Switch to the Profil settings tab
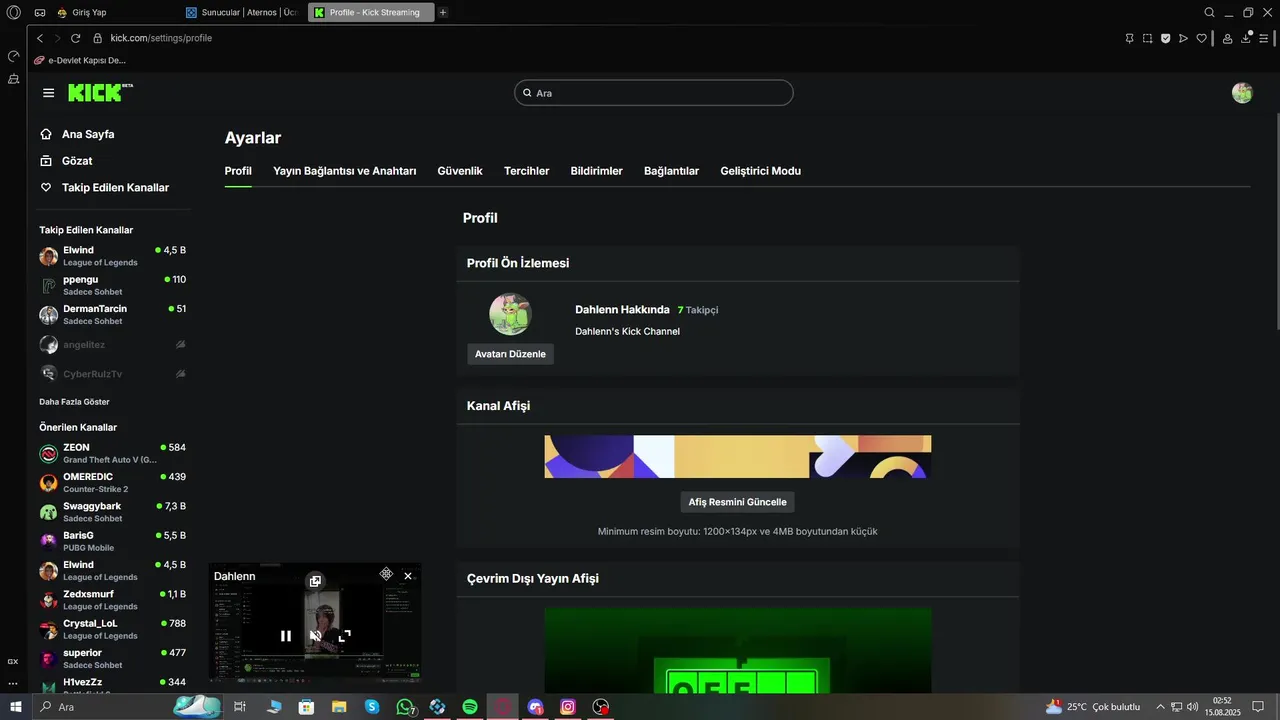The height and width of the screenshot is (720, 1280). tap(238, 171)
